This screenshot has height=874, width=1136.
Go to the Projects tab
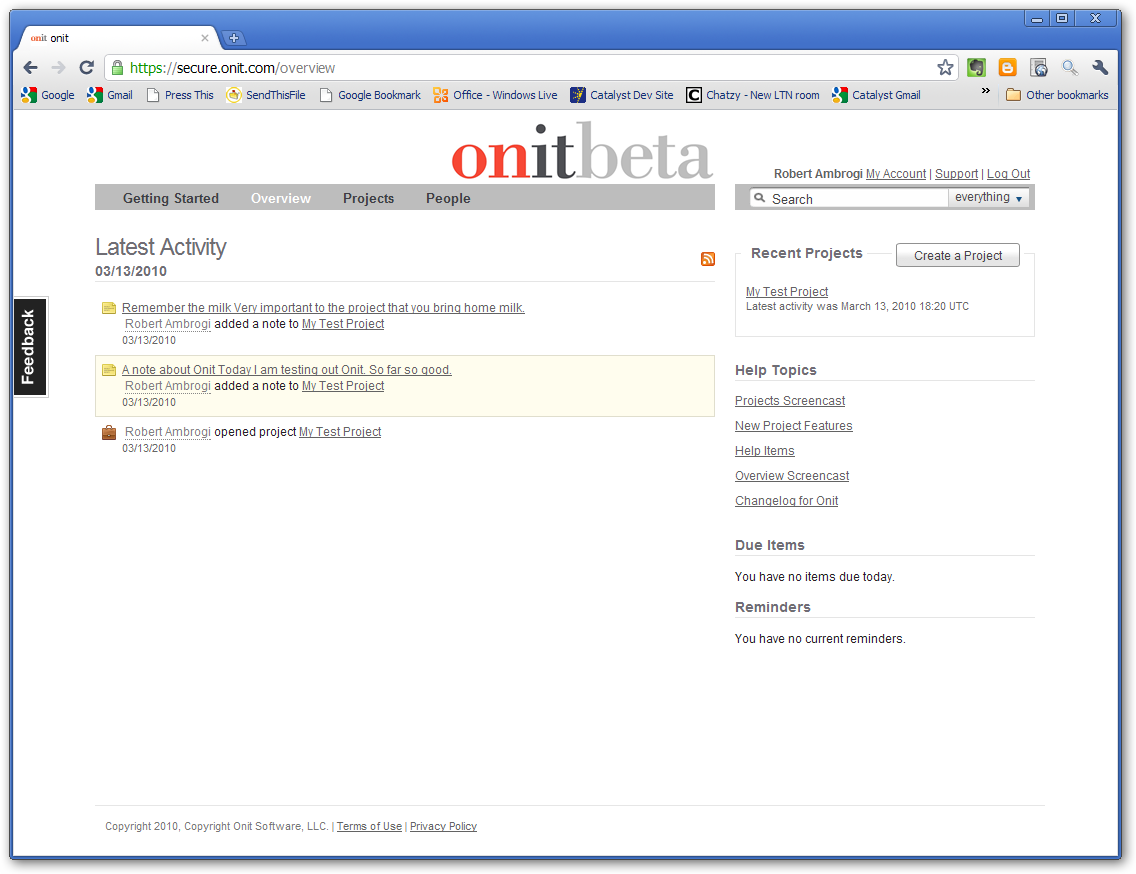coord(369,199)
